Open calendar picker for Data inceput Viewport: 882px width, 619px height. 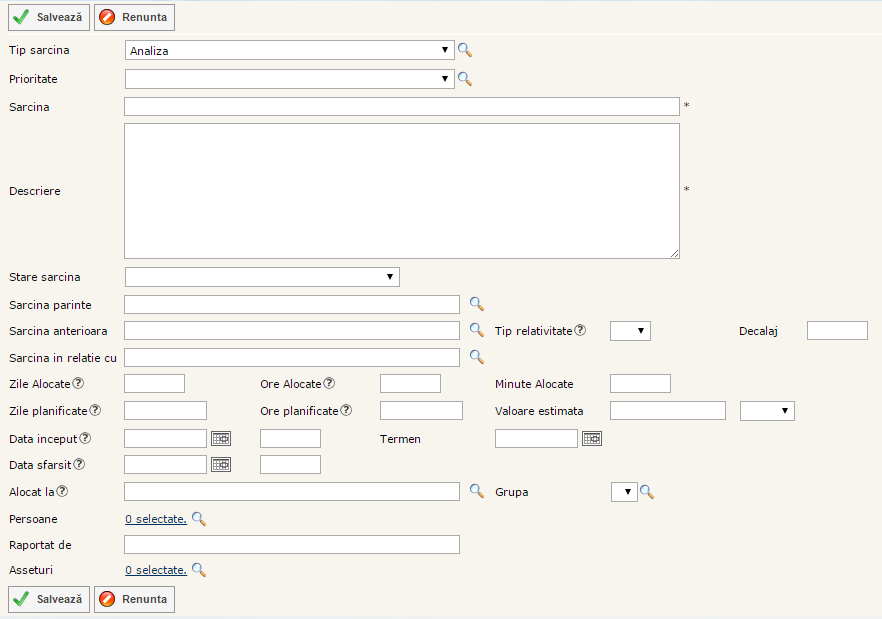(x=220, y=438)
